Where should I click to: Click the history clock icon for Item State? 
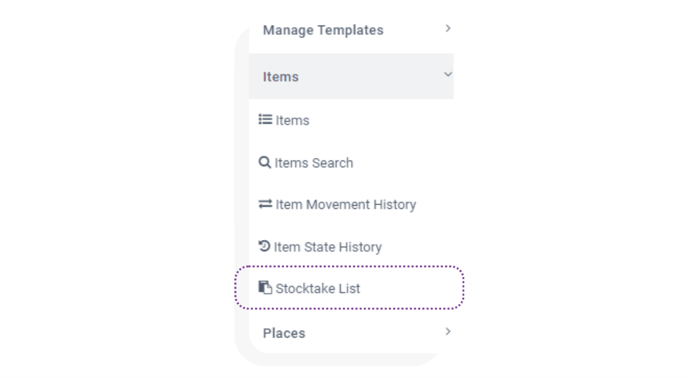pos(264,246)
